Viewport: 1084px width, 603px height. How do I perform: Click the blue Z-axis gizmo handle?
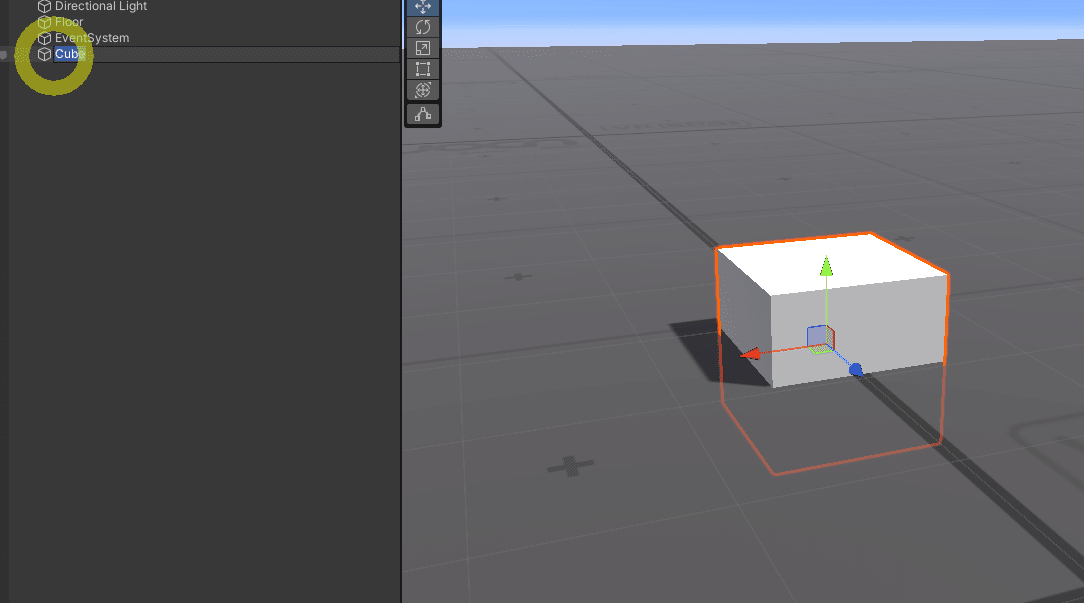(856, 370)
